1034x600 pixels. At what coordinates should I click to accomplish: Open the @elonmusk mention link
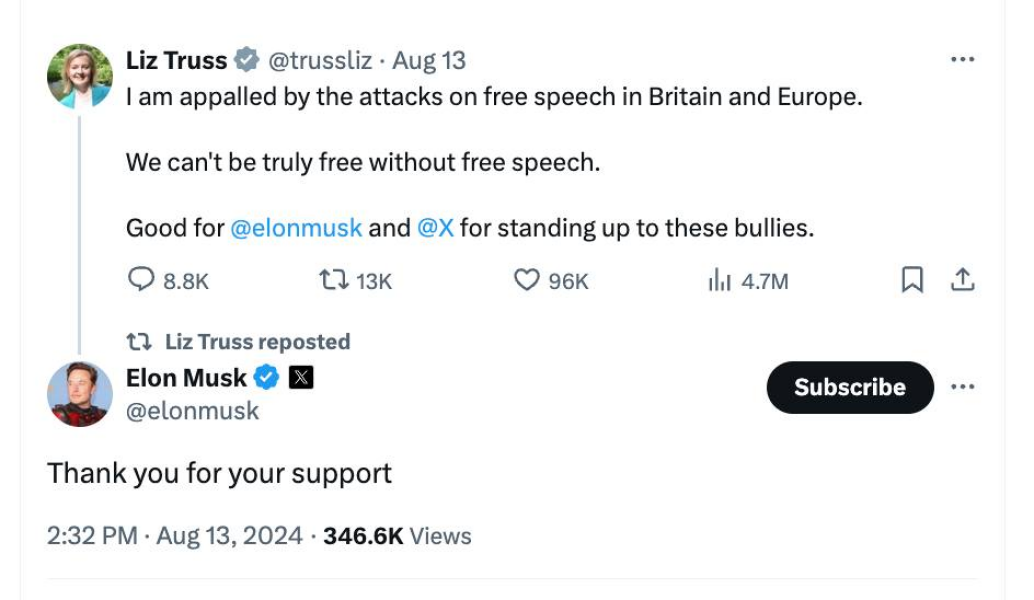tap(296, 228)
